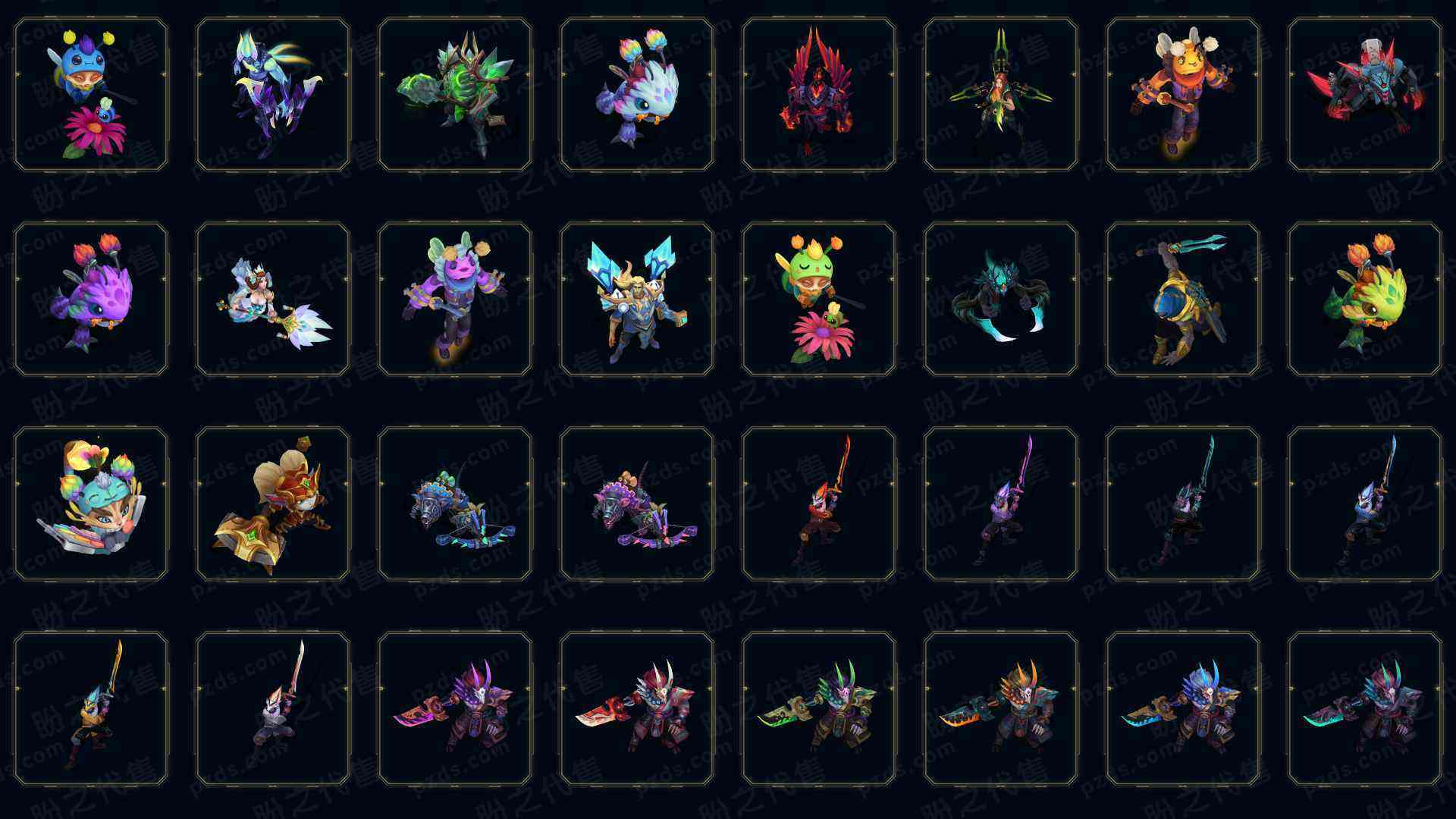This screenshot has width=1456, height=819.
Task: Select the swordsman with red flaming sword
Action: (819, 504)
